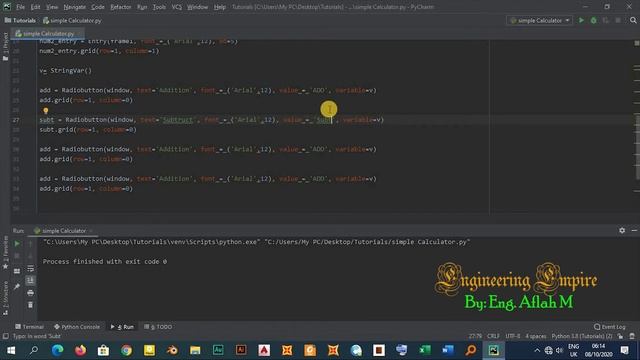Open the Edit menu
The width and height of the screenshot is (640, 360).
click(36, 7)
